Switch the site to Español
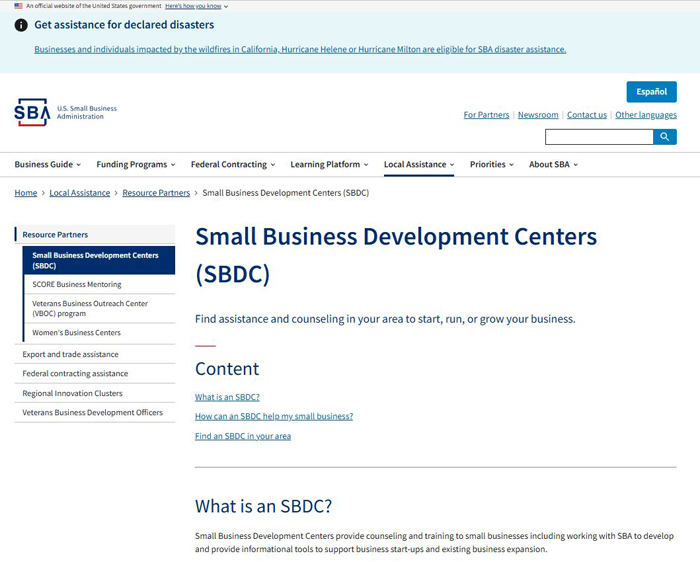 (x=651, y=92)
